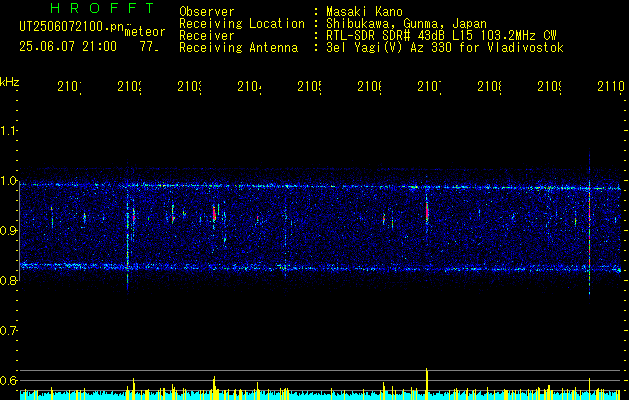Click the 2104 time axis marker
This screenshot has width=629, height=400.
point(250,87)
